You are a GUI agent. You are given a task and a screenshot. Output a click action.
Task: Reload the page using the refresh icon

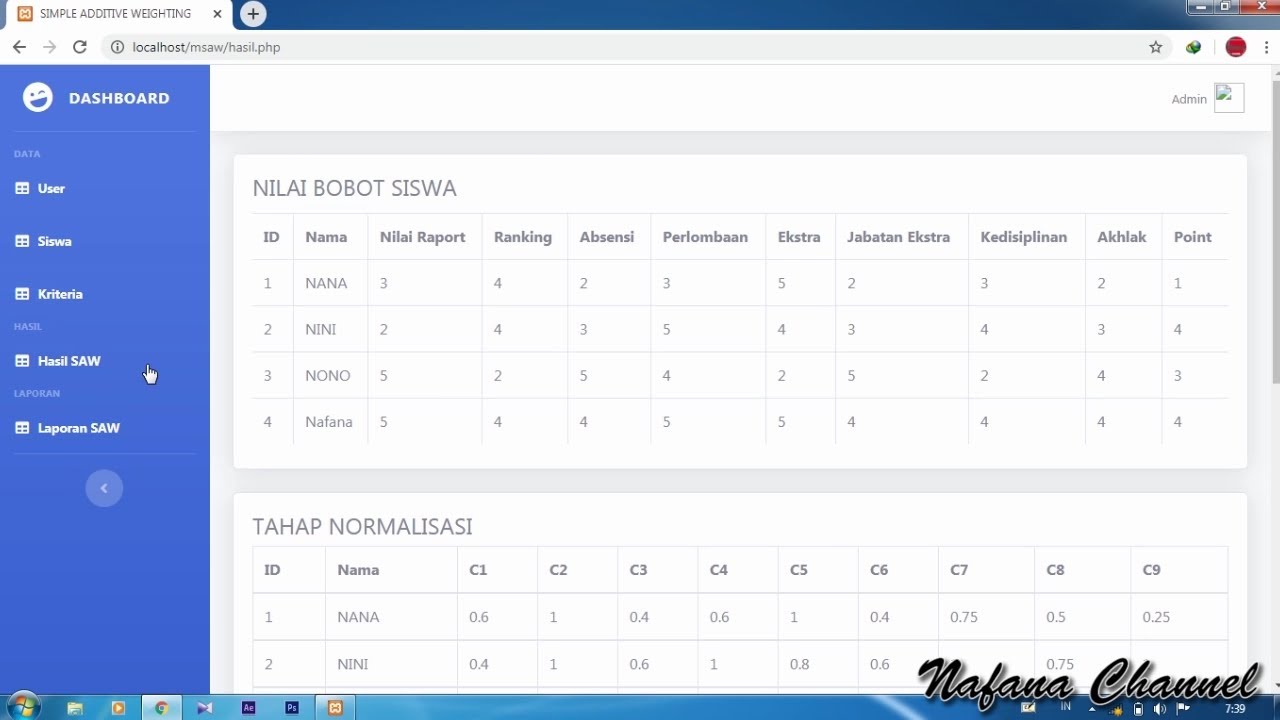80,47
